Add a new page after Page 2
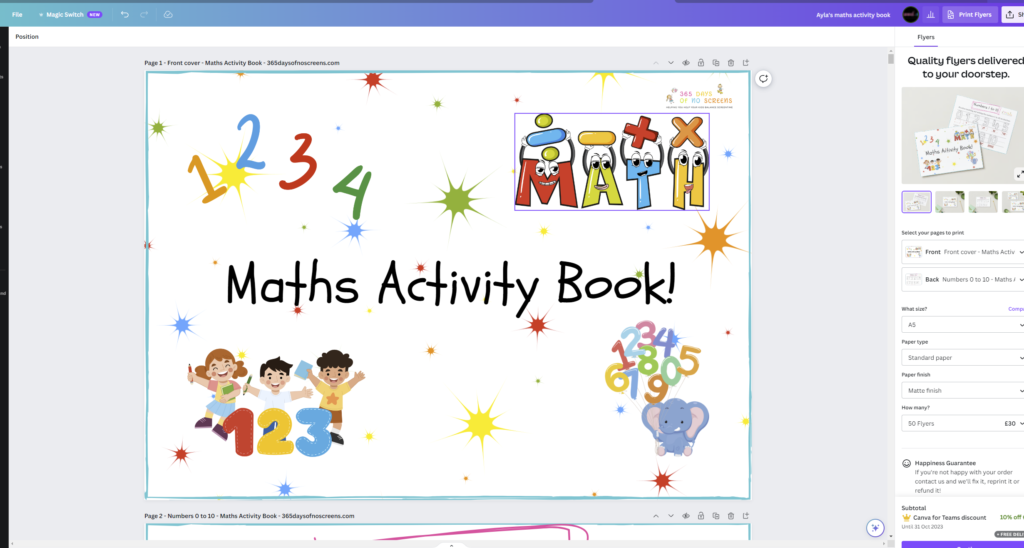This screenshot has height=548, width=1024. point(746,516)
